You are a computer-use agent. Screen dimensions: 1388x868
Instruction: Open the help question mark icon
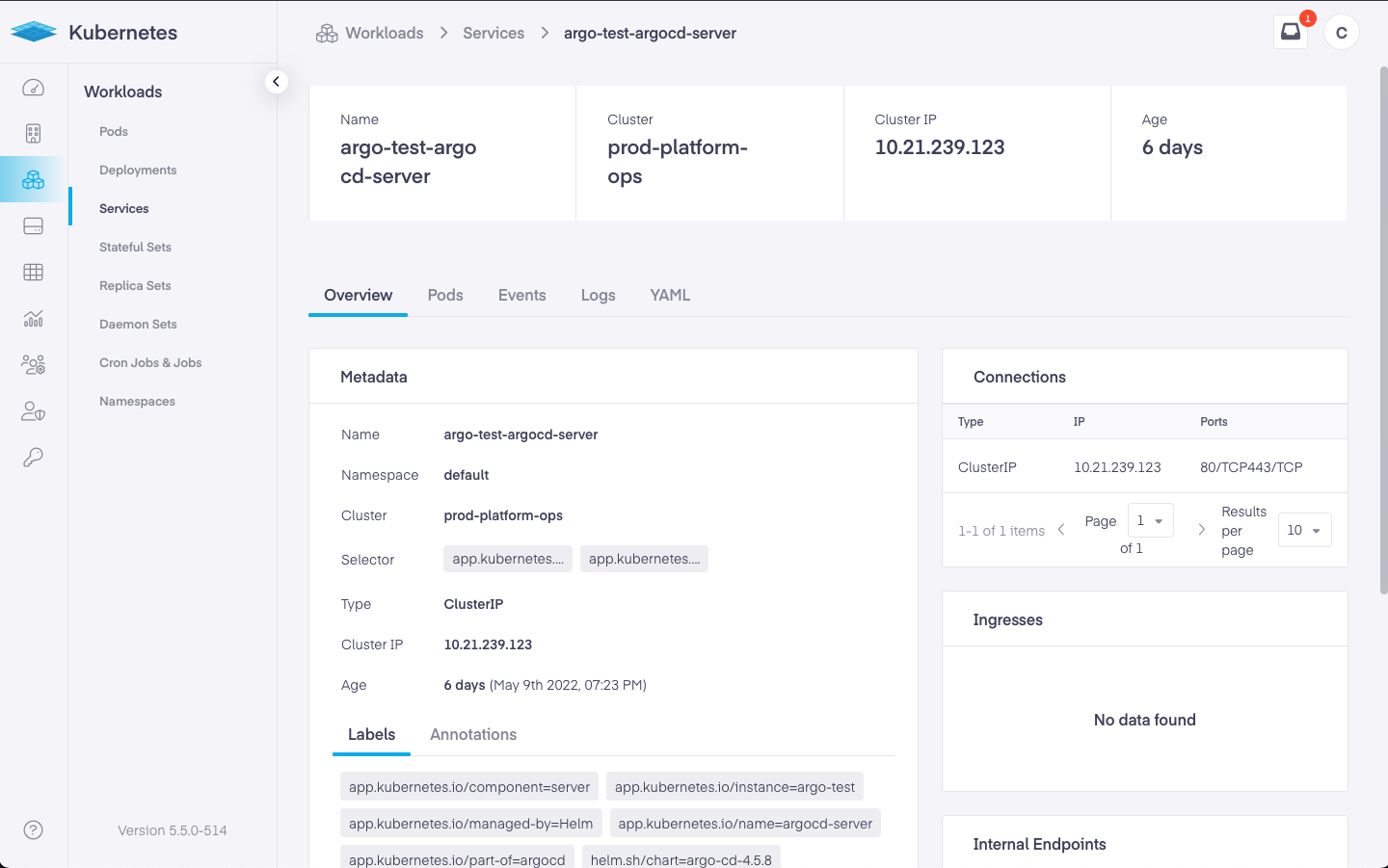click(x=33, y=830)
